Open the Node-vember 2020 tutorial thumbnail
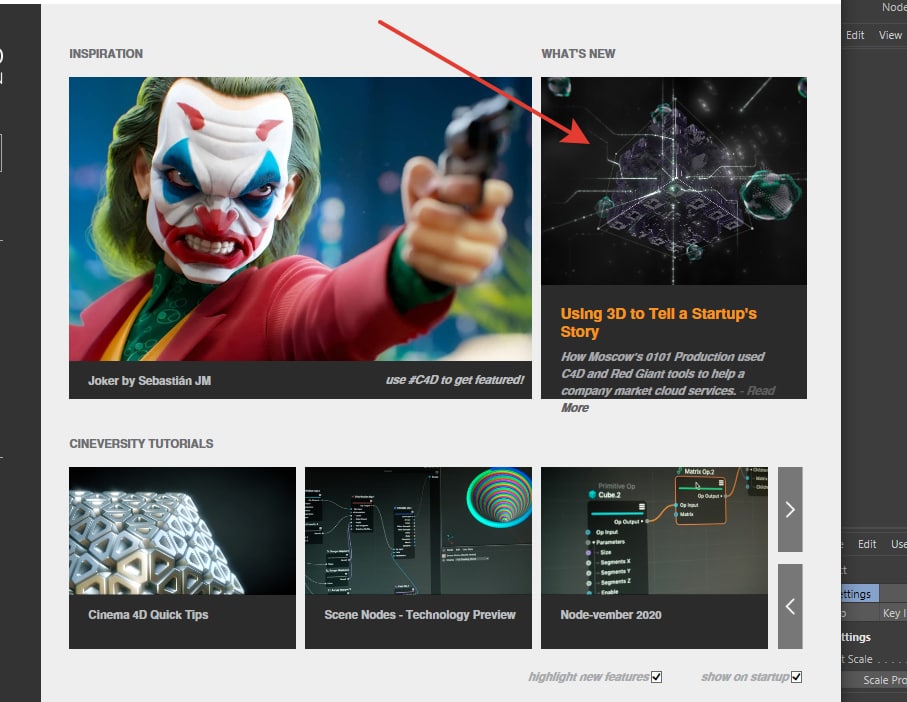907x702 pixels. (x=654, y=531)
